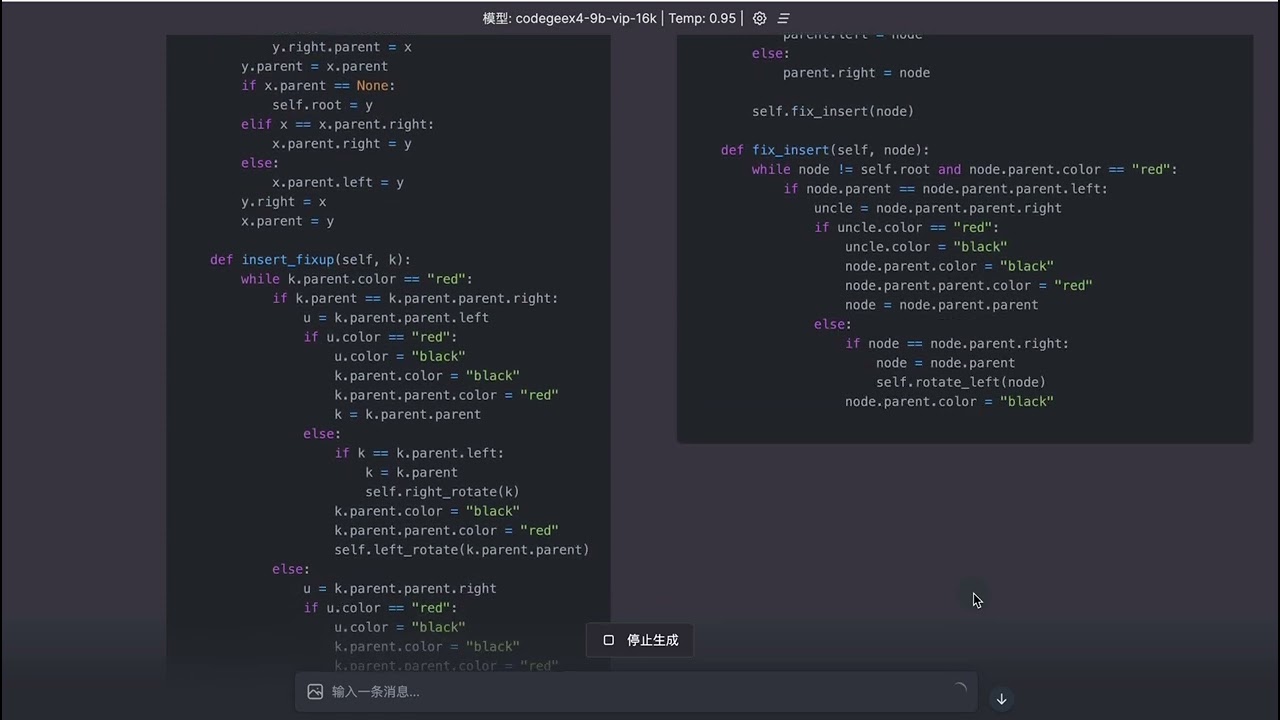Click line 'y.parent = x.parent'
1280x720 pixels.
[314, 66]
